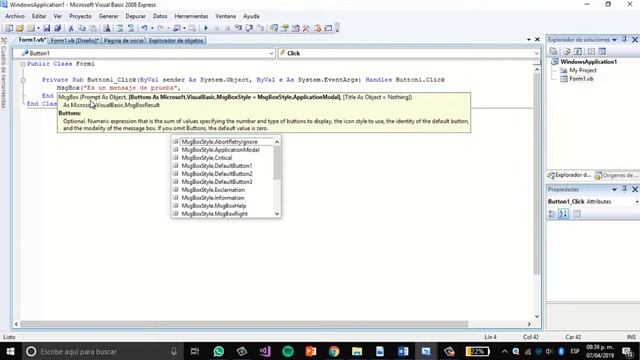Click the Open File folder icon

point(20,28)
